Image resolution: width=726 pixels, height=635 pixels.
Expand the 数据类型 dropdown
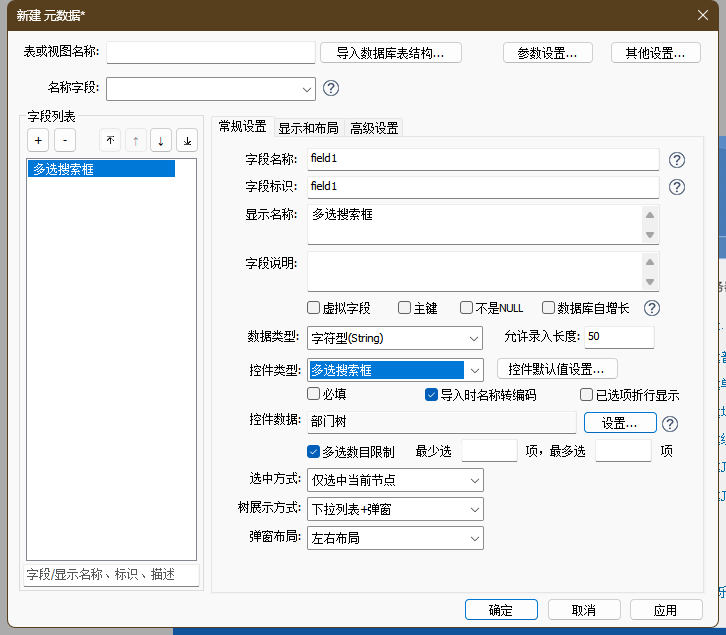[473, 338]
